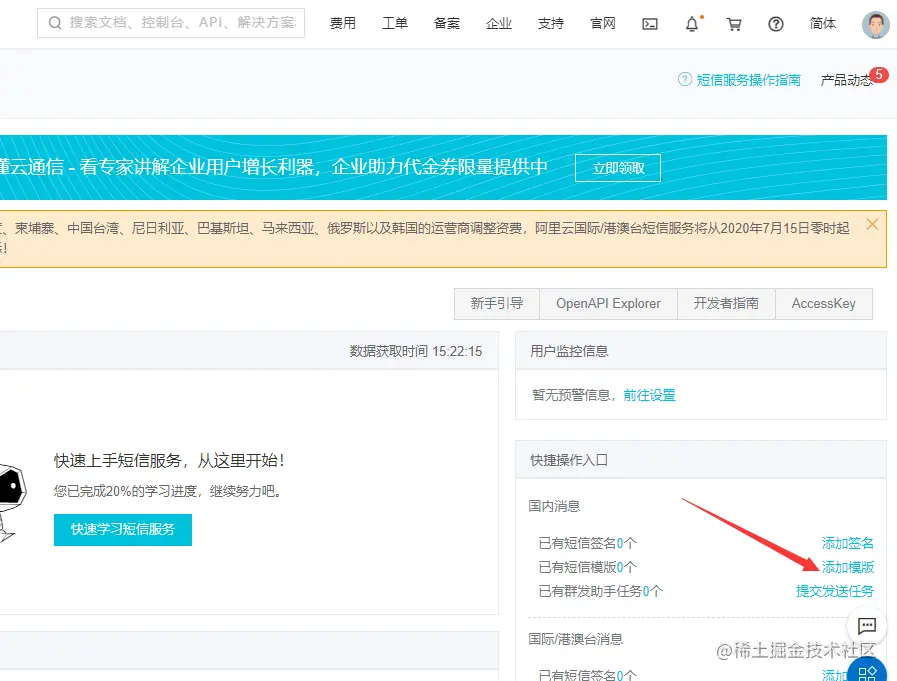Open the 官网 menu

point(603,23)
